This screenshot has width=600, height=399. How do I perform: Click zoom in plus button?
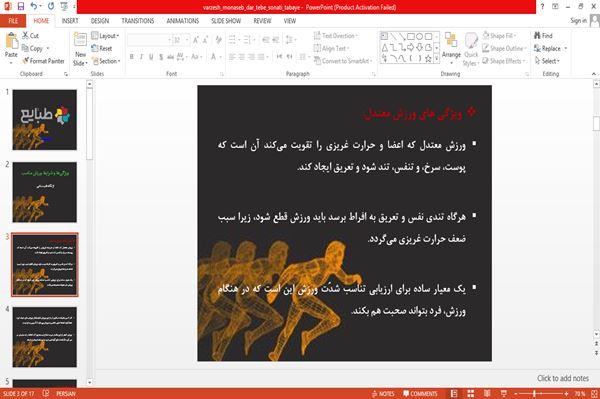point(566,394)
